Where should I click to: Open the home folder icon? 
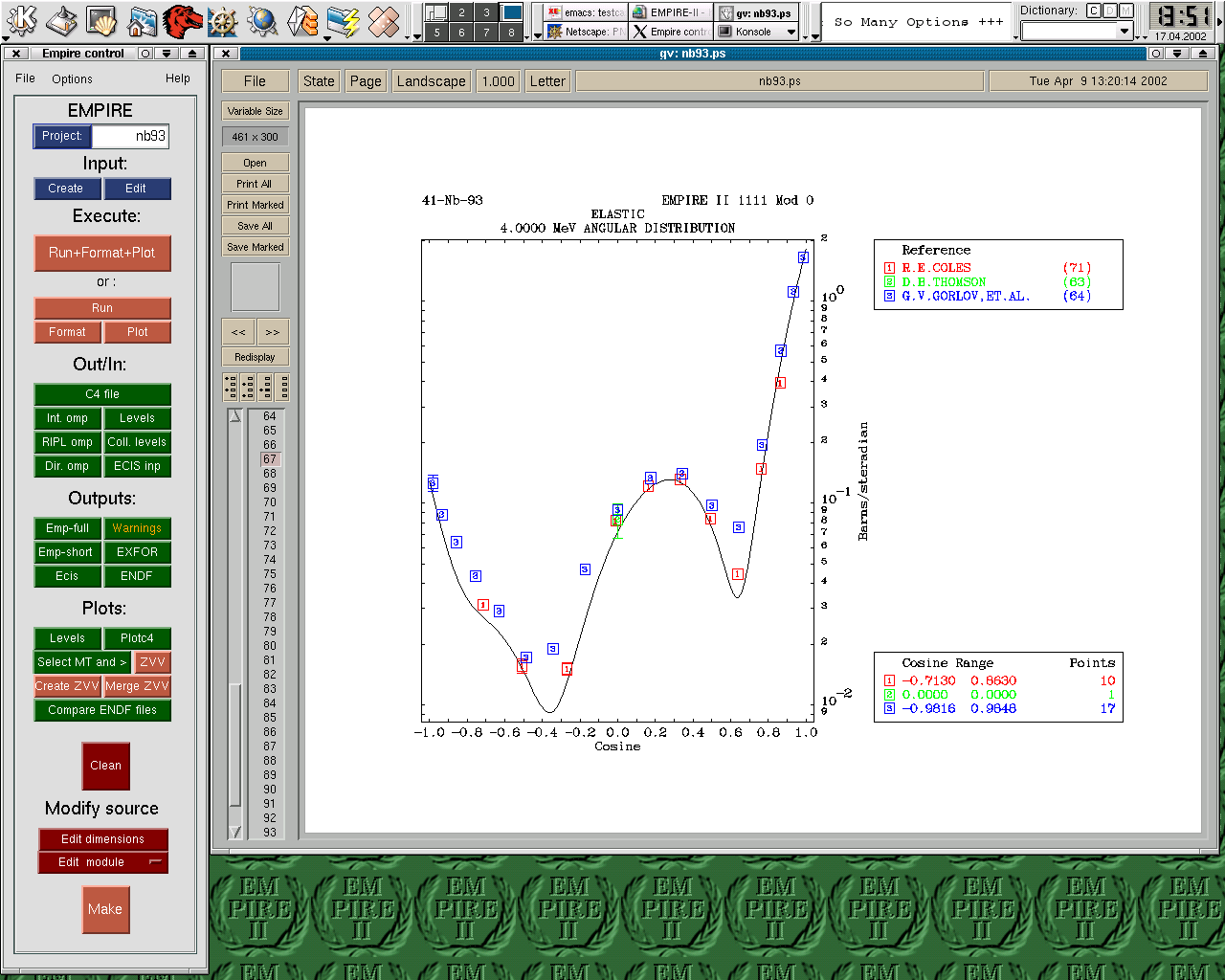tap(142, 19)
